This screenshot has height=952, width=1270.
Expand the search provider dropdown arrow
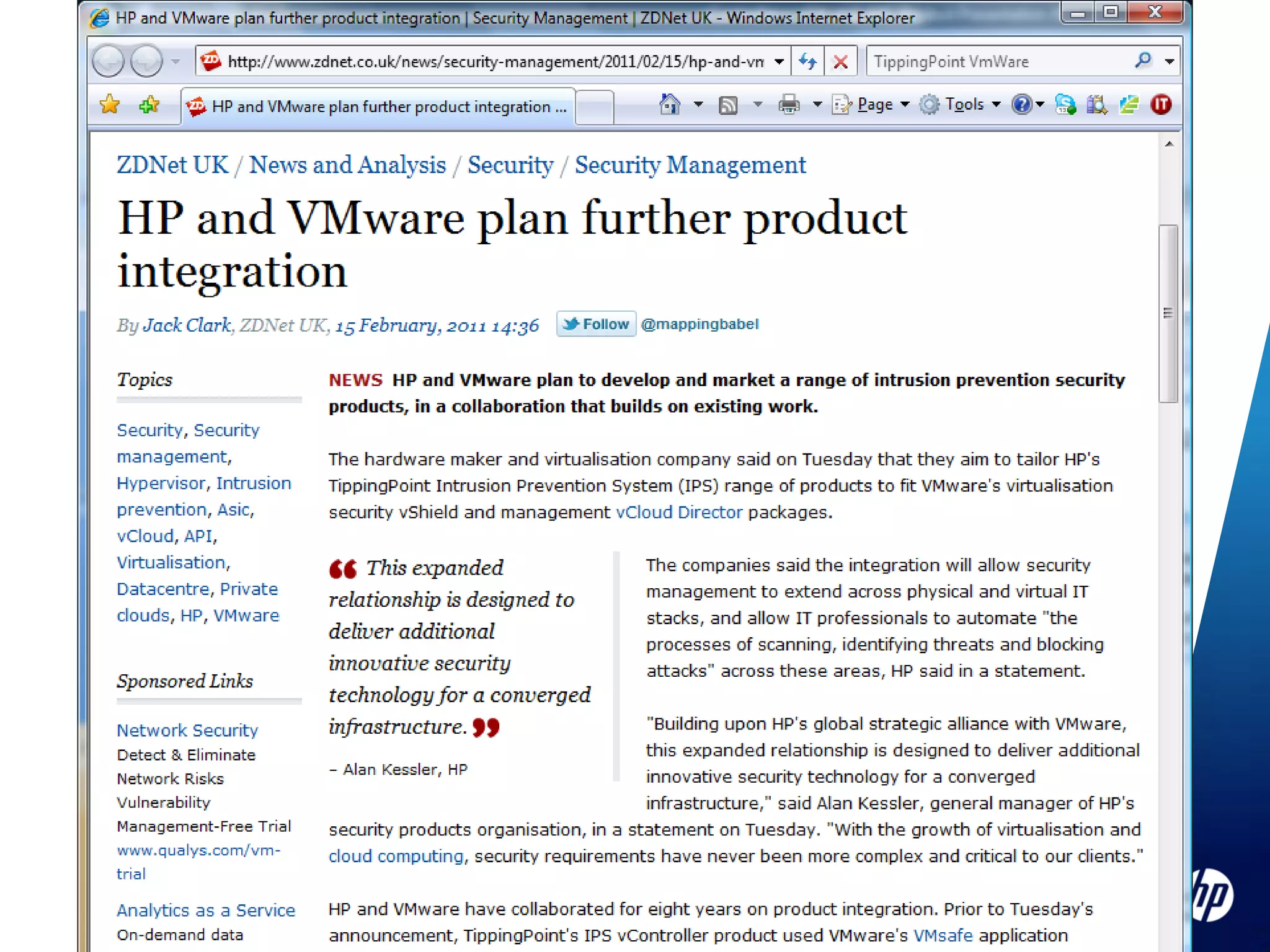[1169, 61]
